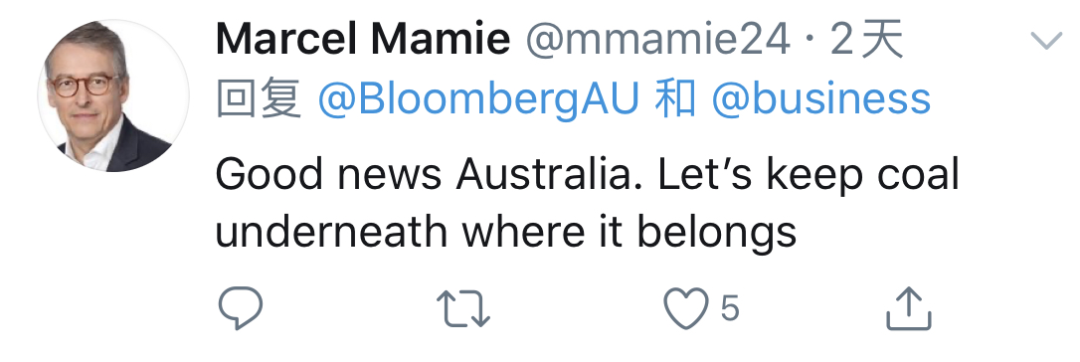The width and height of the screenshot is (1080, 362).
Task: Open the @mmamie24 handle
Action: tap(658, 42)
